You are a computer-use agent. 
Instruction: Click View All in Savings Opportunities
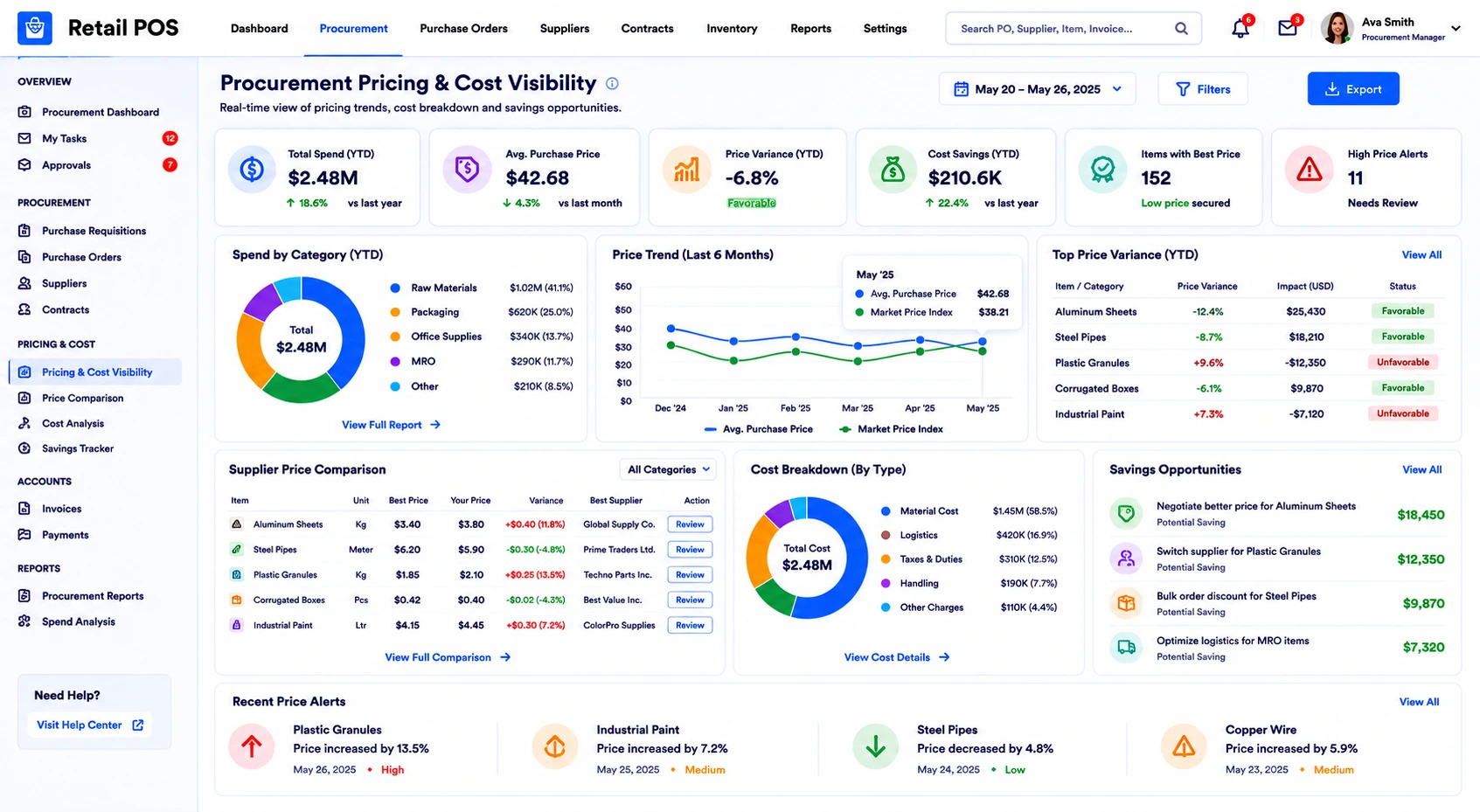pyautogui.click(x=1422, y=470)
